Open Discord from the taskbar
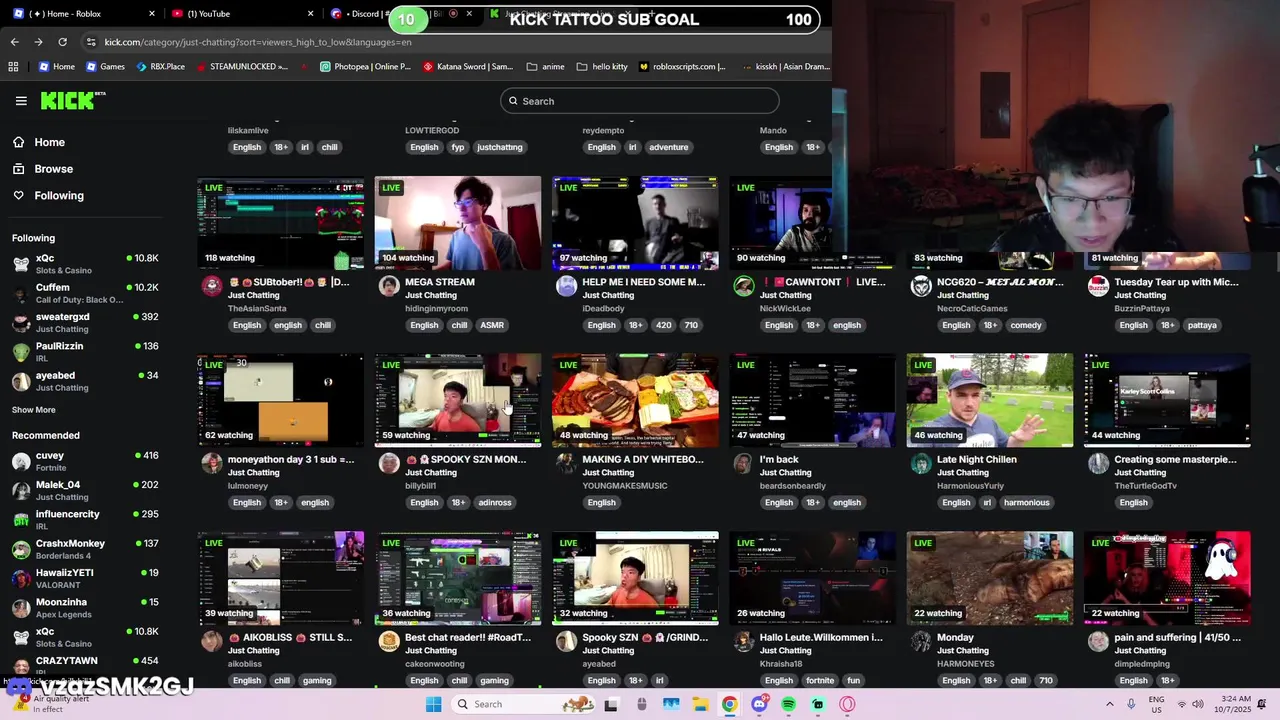 [759, 704]
